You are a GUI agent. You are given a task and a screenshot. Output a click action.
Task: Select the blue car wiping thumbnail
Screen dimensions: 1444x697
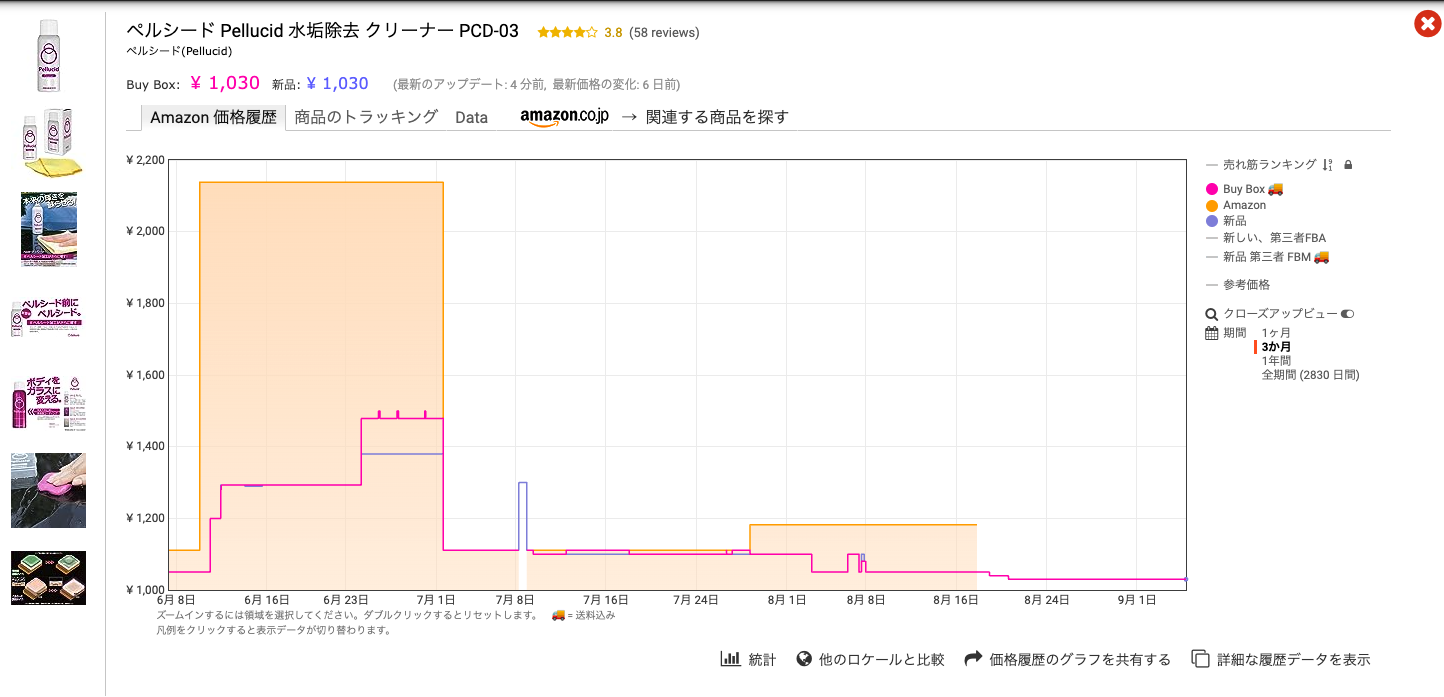tap(48, 229)
